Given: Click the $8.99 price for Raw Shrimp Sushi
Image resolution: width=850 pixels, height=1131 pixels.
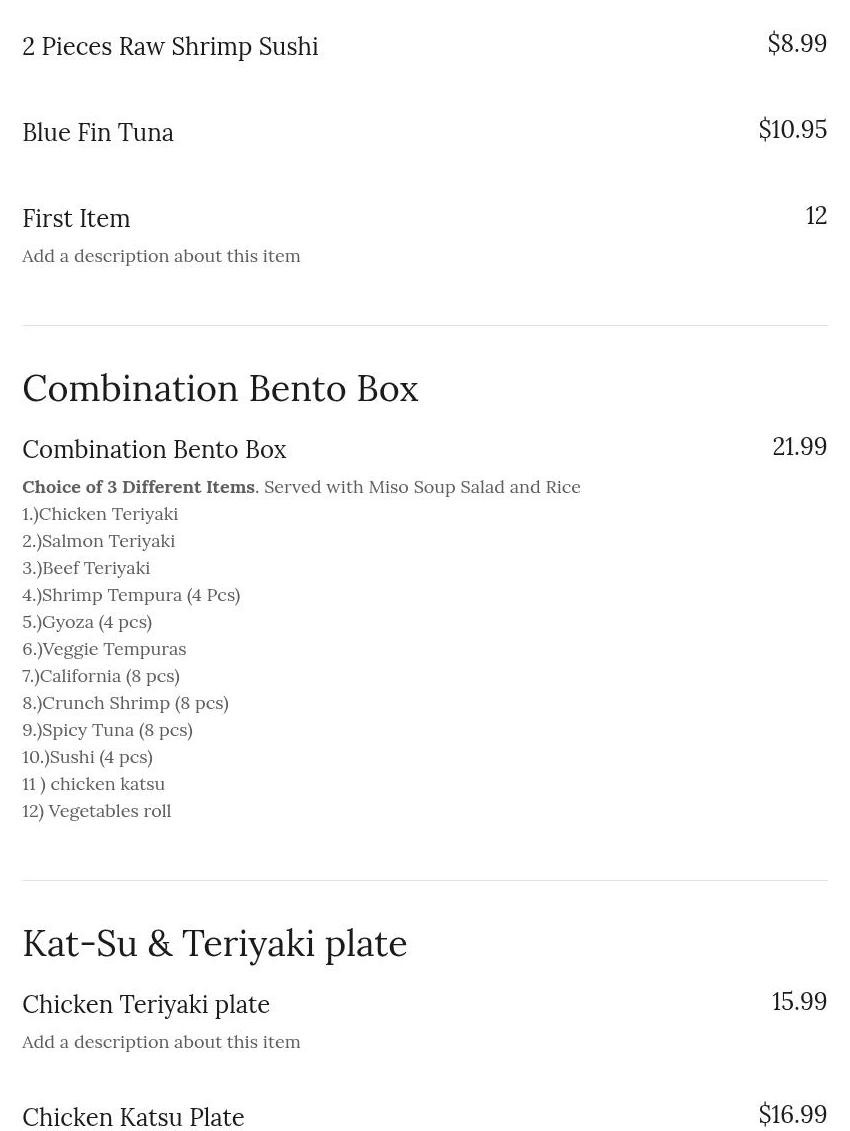Looking at the screenshot, I should pyautogui.click(x=796, y=44).
